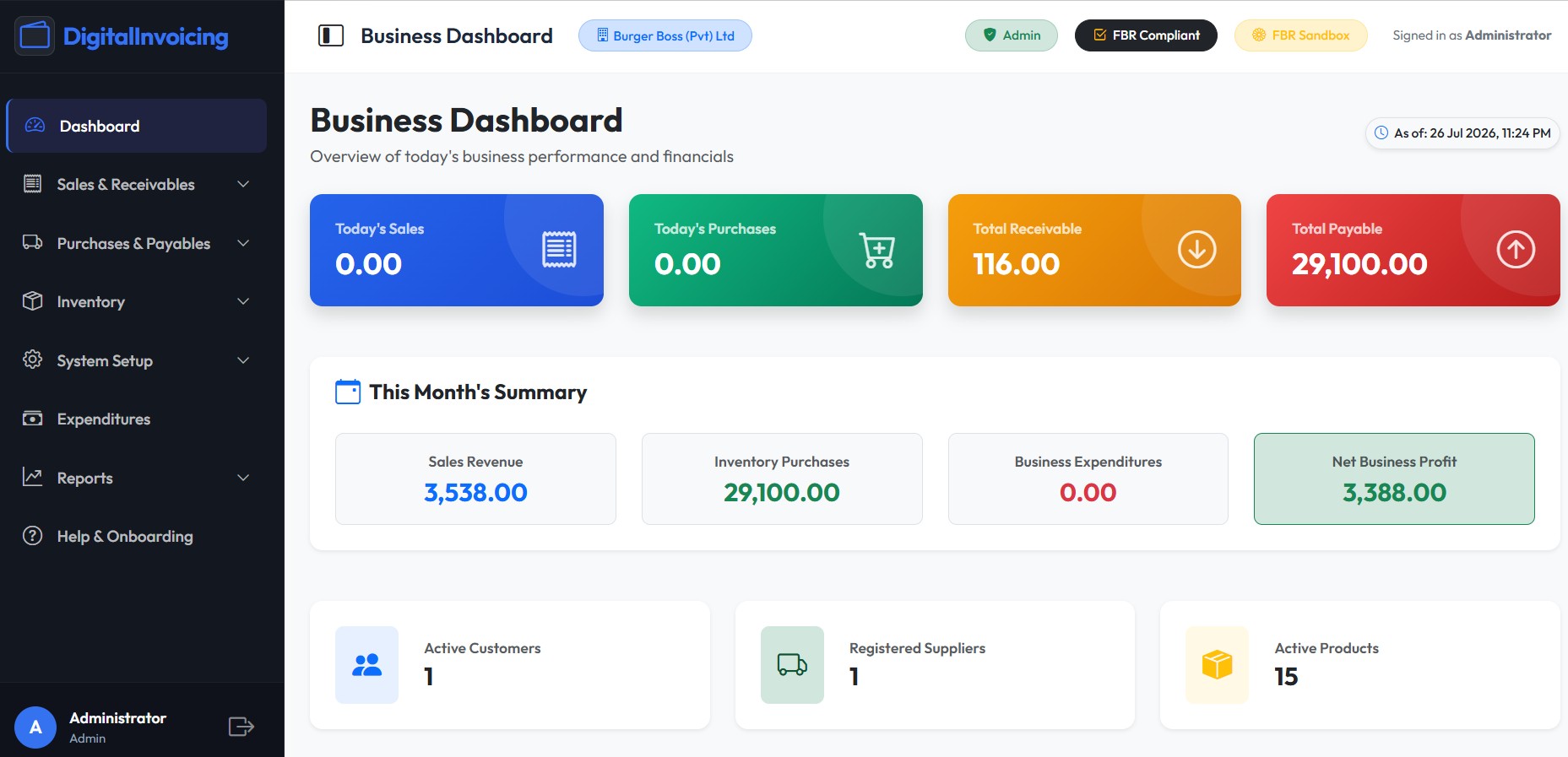Expand the Reports chevron
Viewport: 1568px width, 757px height.
pos(243,478)
